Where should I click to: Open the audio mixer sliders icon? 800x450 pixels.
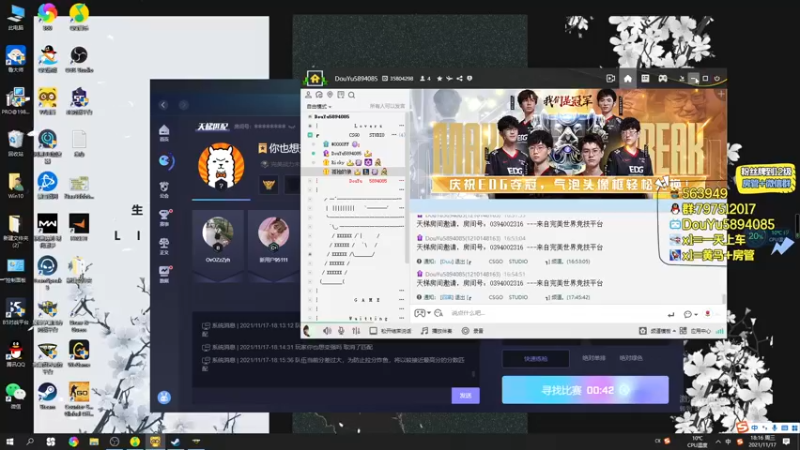[x=356, y=331]
